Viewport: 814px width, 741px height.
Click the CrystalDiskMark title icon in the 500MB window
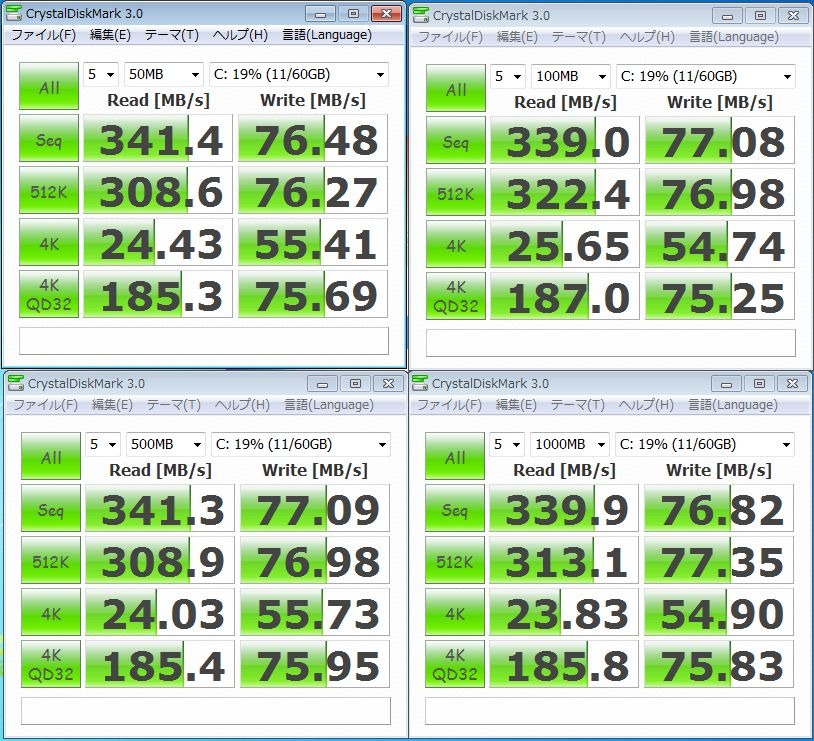[16, 383]
